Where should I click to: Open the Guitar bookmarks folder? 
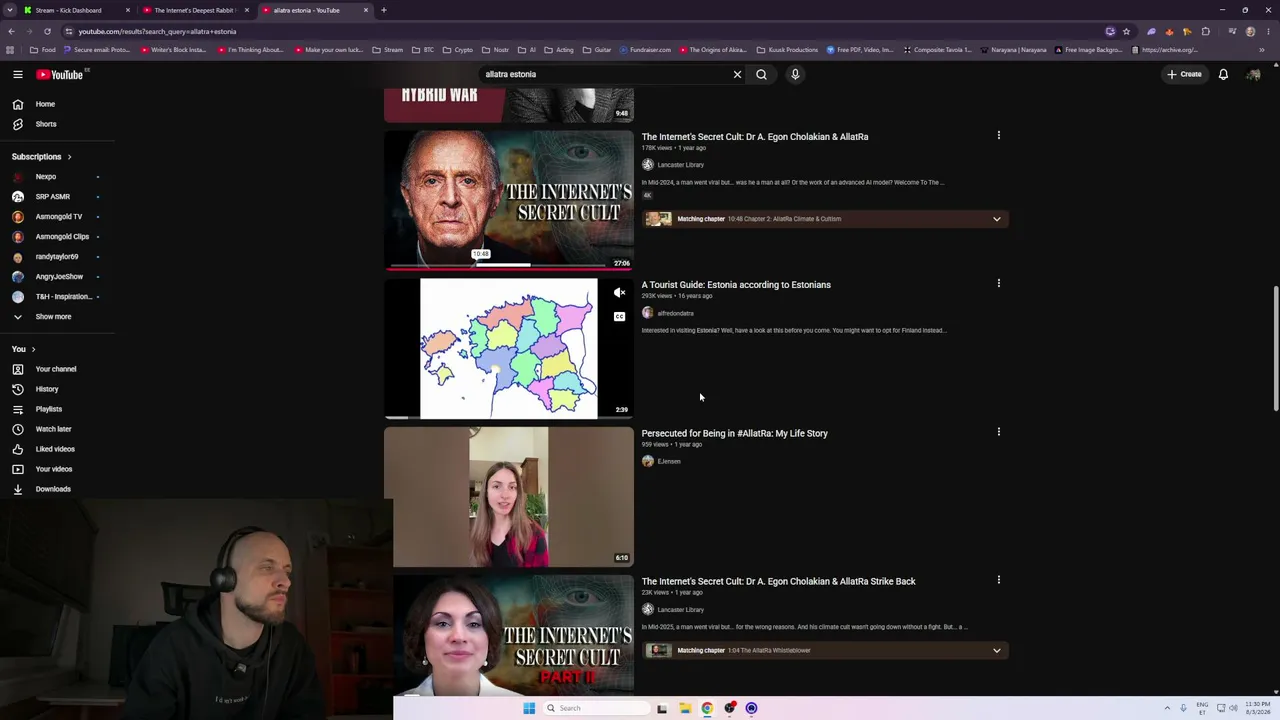[597, 50]
